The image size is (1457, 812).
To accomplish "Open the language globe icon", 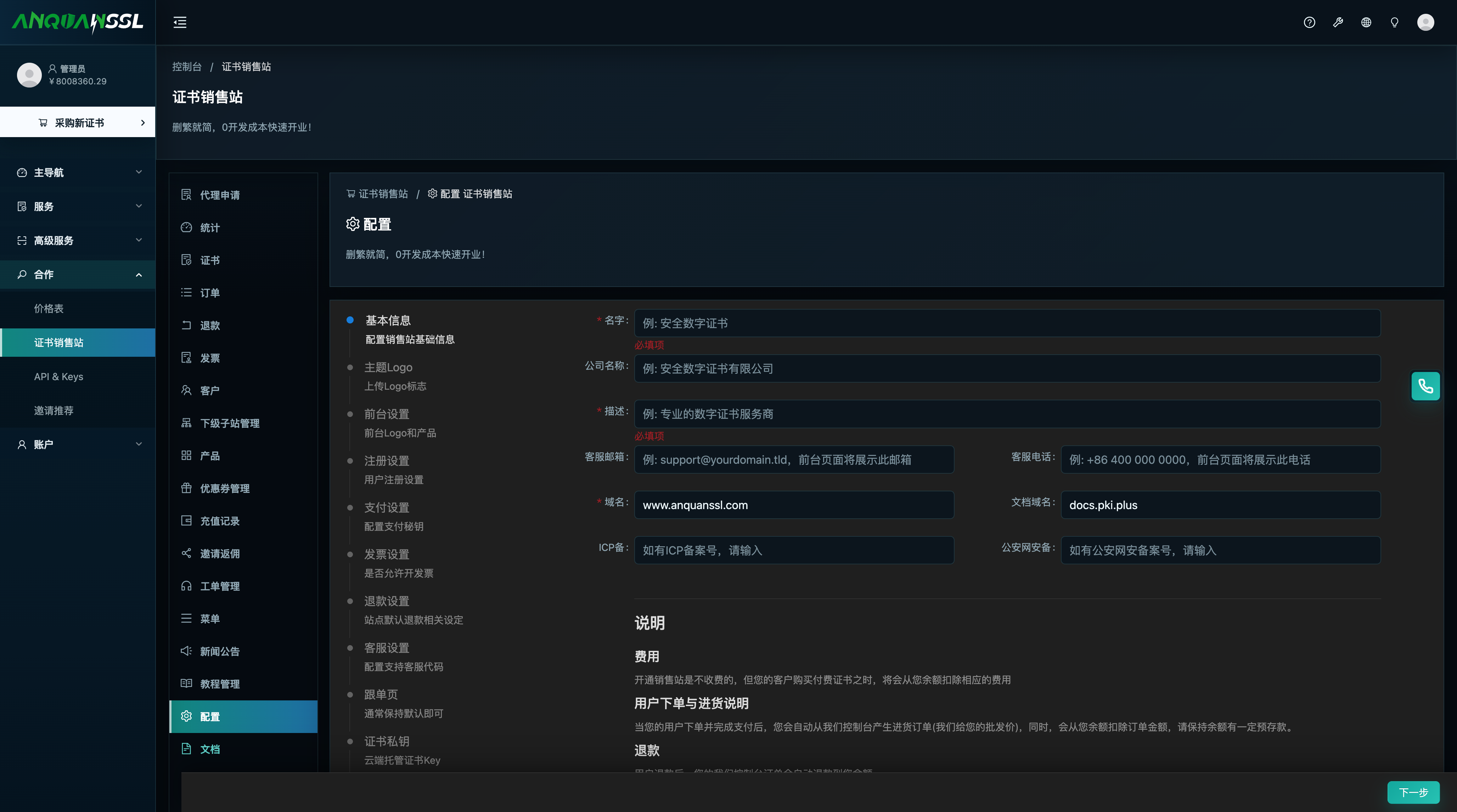I will (x=1366, y=23).
